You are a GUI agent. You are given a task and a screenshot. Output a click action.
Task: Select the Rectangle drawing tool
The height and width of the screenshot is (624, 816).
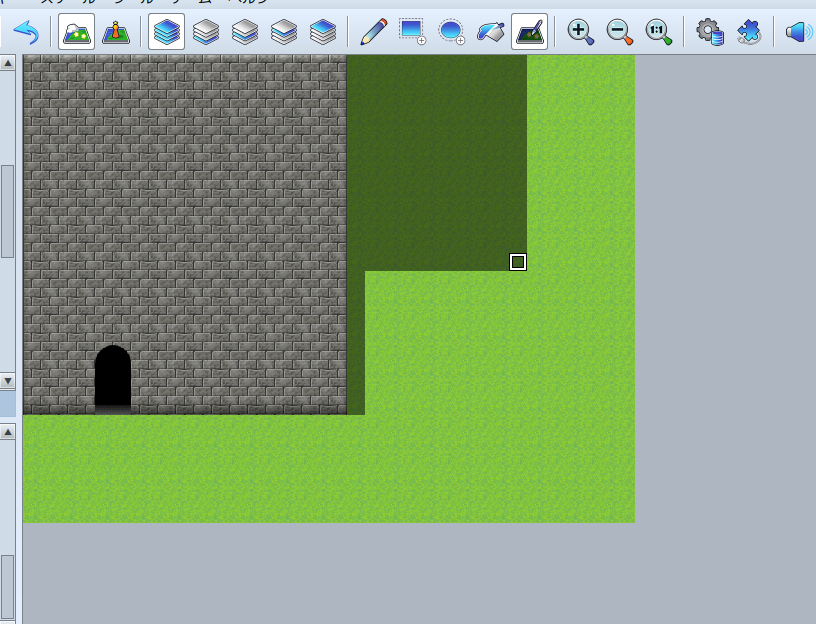point(412,32)
